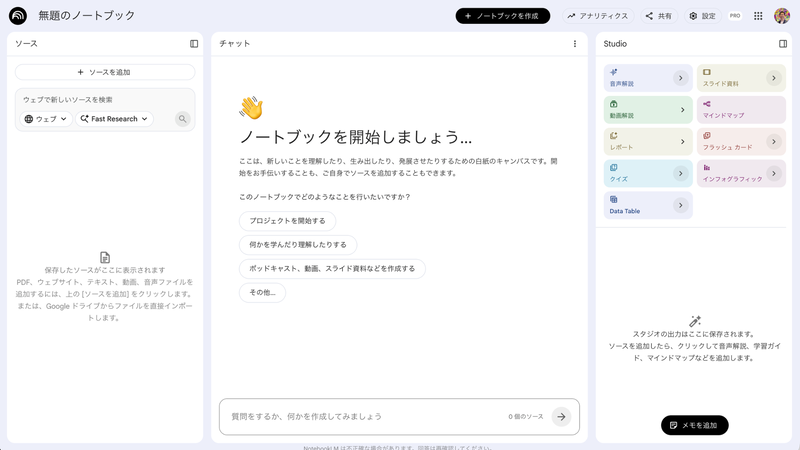The height and width of the screenshot is (450, 800).
Task: Open クイズ options chevron
Action: pyautogui.click(x=681, y=173)
